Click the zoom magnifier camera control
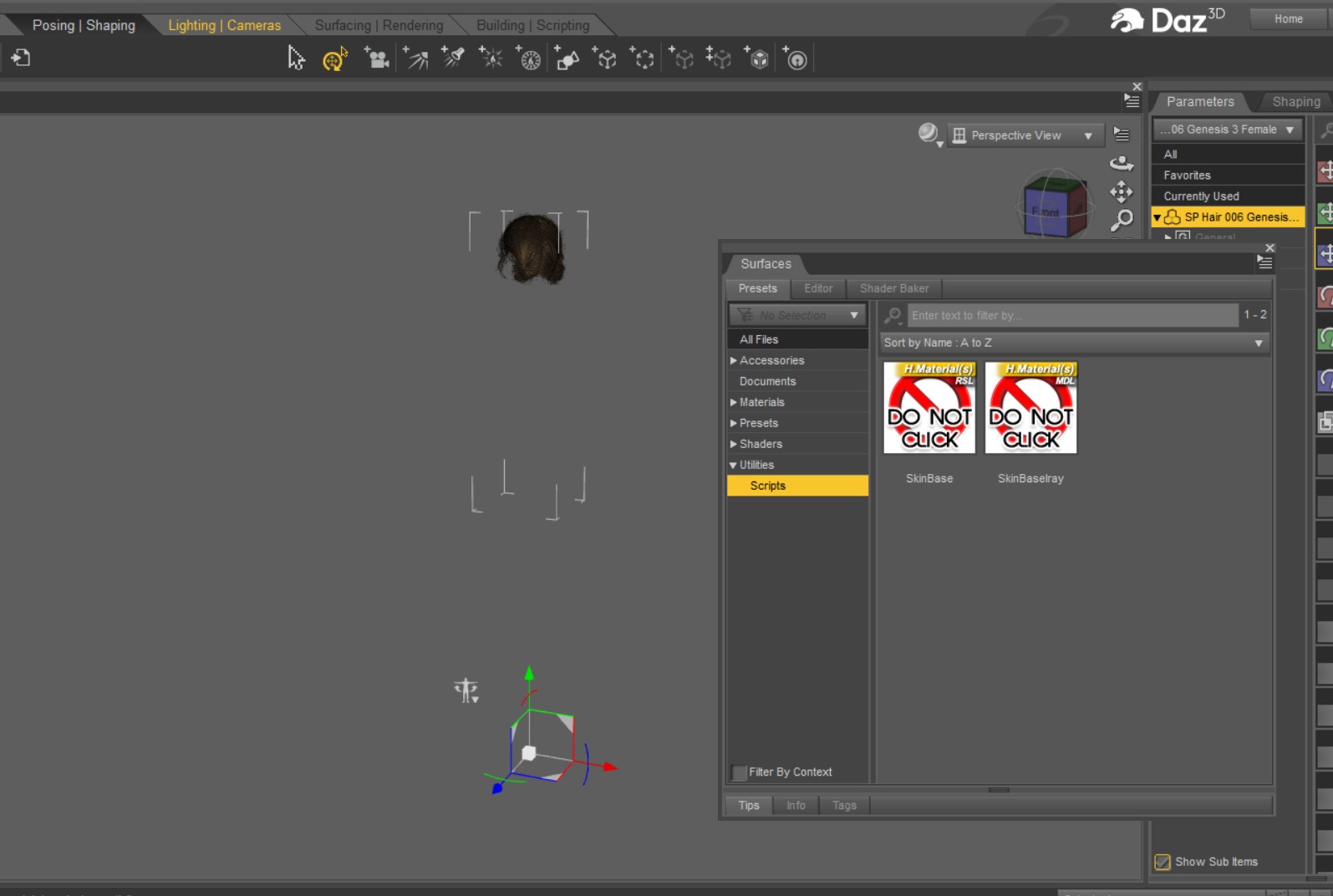Screen dimensions: 1333x896 click(x=1122, y=221)
